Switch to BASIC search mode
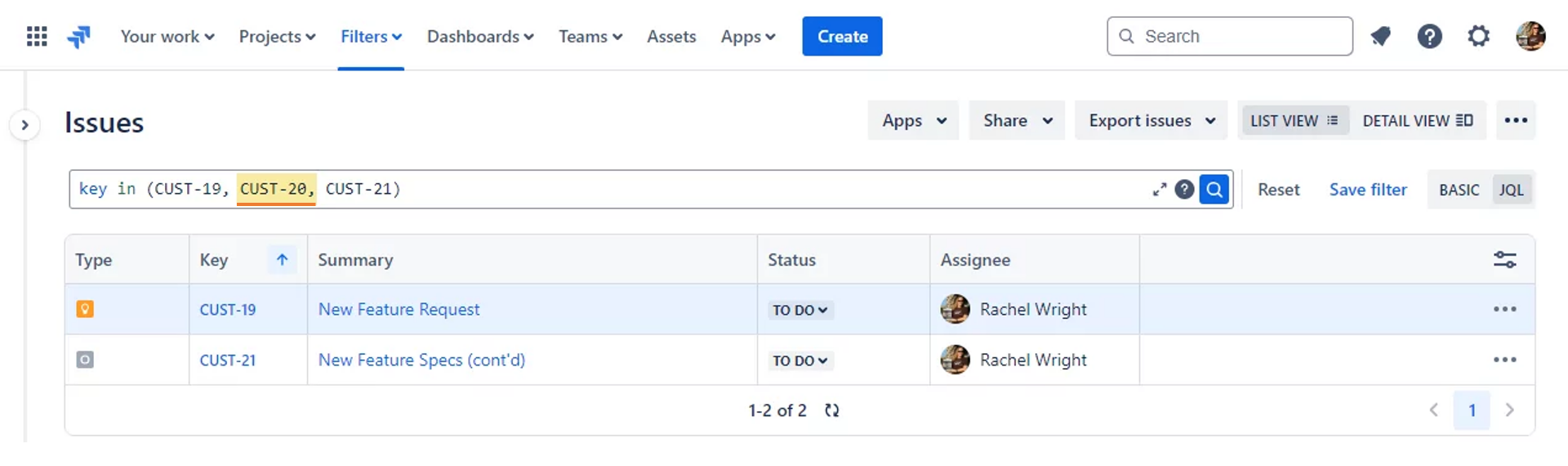This screenshot has height=466, width=1568. [1459, 190]
